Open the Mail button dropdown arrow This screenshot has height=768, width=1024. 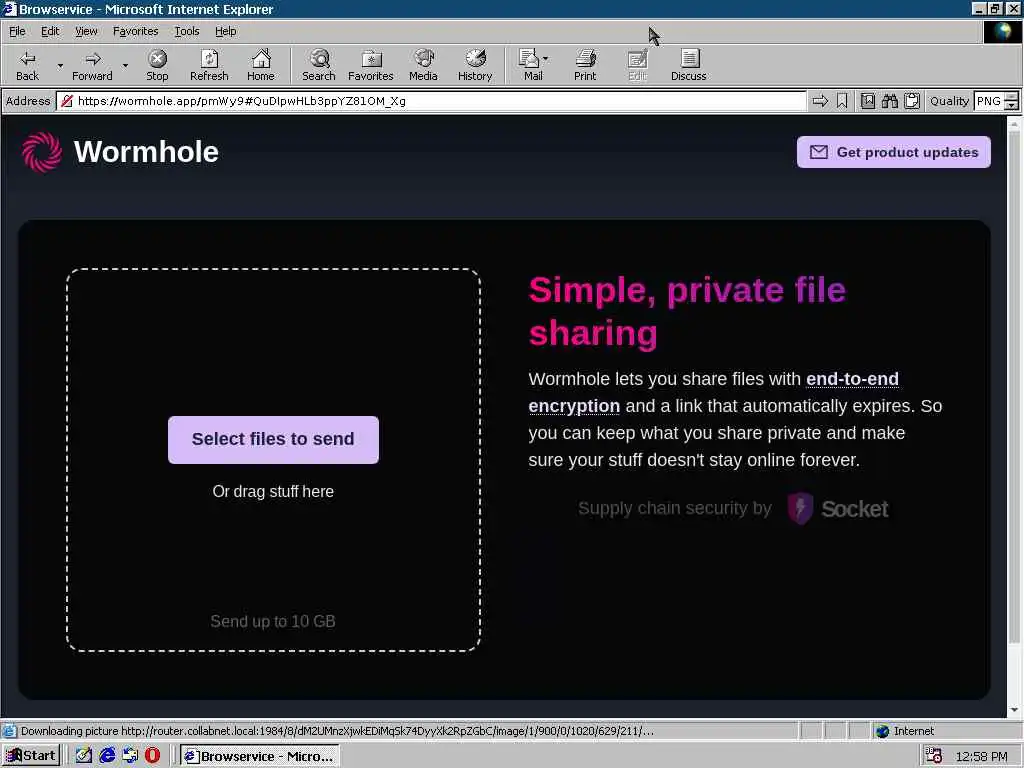(x=545, y=59)
